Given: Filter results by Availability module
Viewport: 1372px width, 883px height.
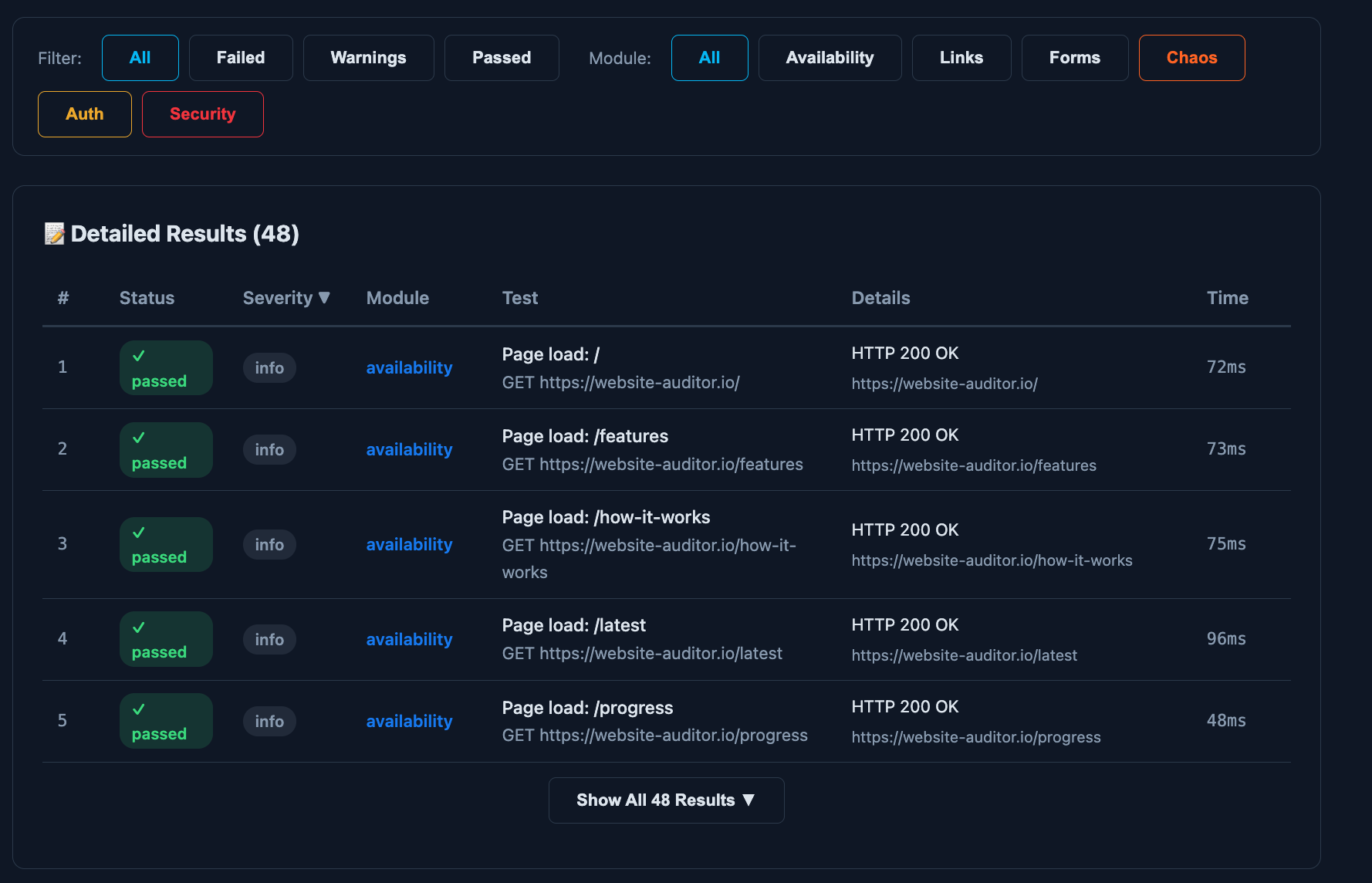Looking at the screenshot, I should pos(830,57).
